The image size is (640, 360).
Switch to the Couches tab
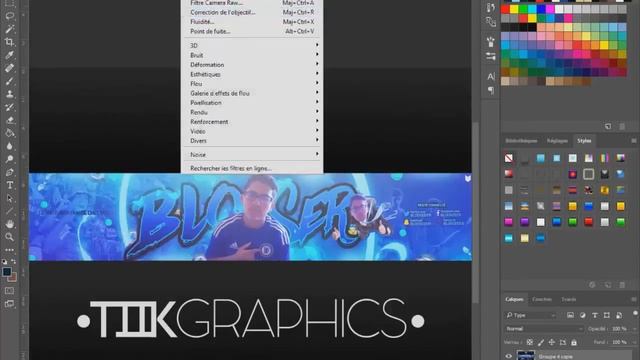point(542,299)
